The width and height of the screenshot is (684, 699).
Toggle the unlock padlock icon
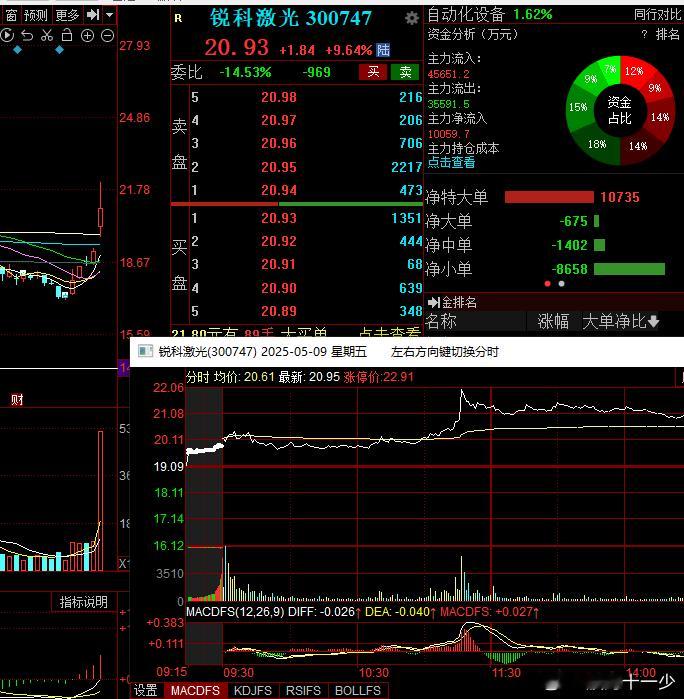click(67, 35)
